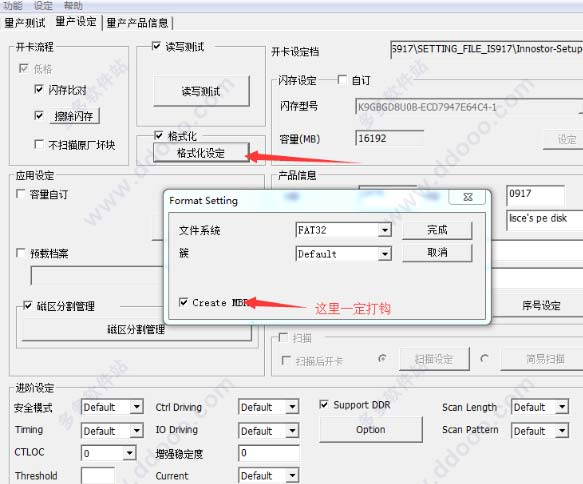Open the 功能 menu

click(x=13, y=5)
